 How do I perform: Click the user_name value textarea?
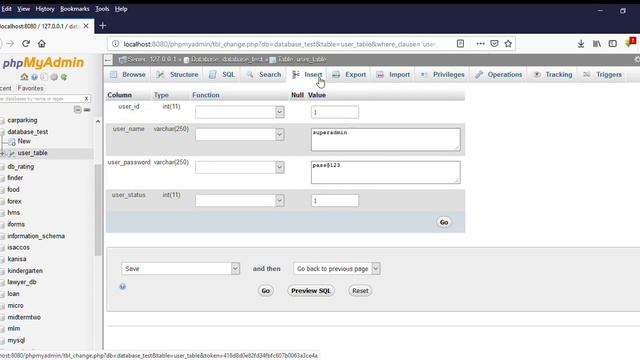(x=386, y=139)
